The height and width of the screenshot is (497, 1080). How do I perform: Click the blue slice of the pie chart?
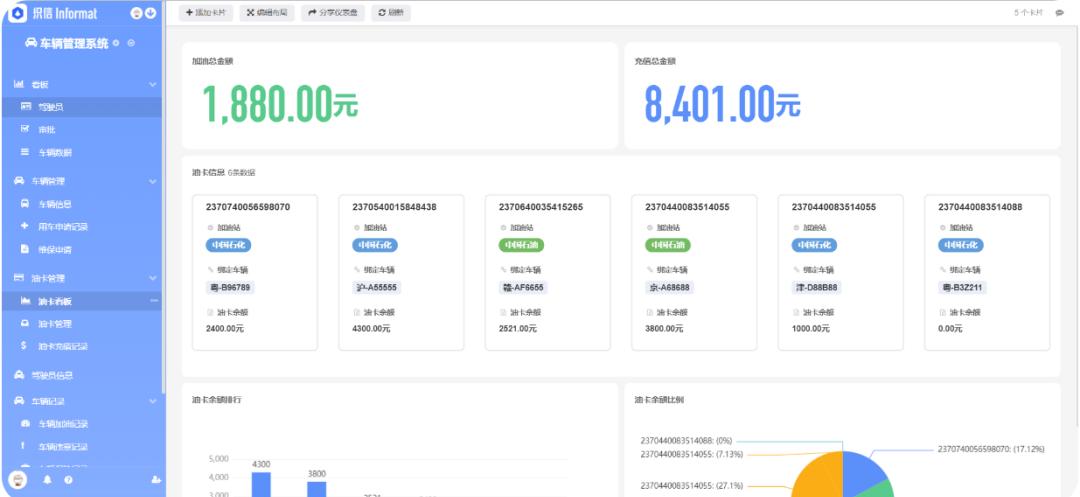click(x=861, y=471)
